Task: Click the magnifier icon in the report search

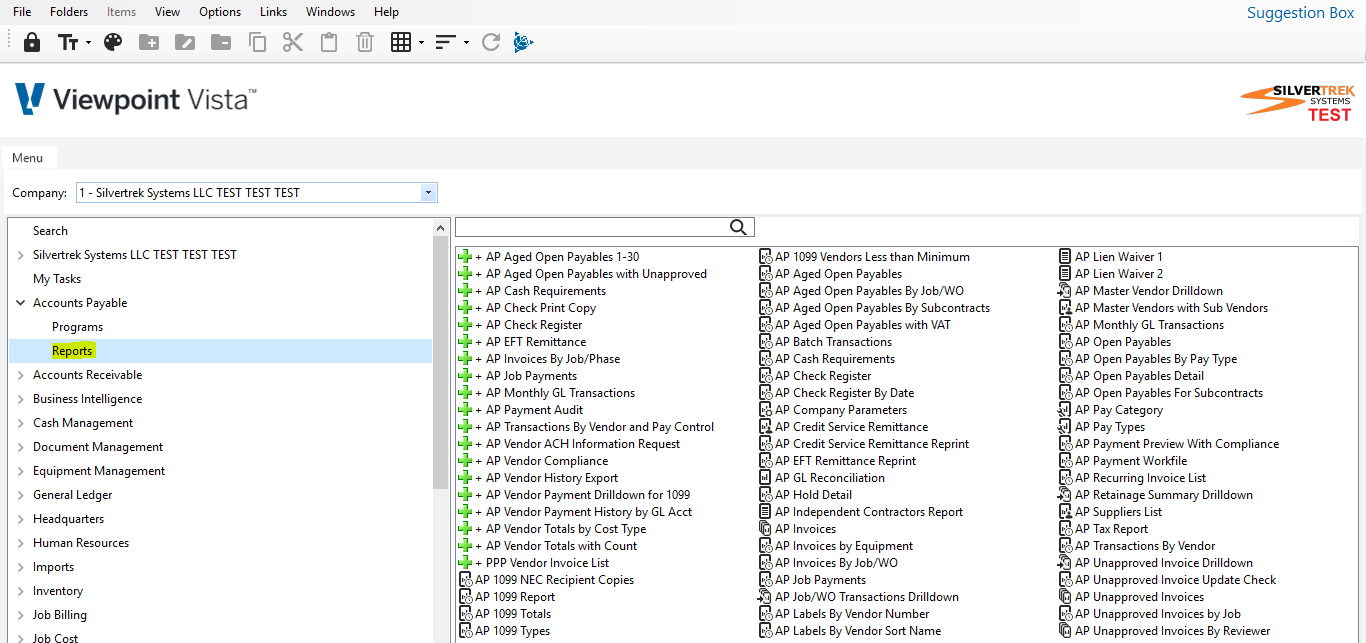Action: coord(738,227)
